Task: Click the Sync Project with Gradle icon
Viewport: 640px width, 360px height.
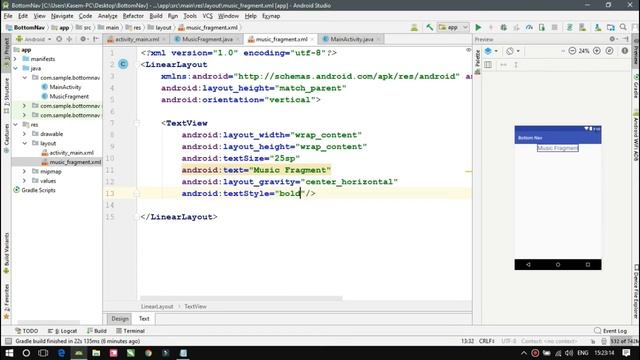Action: 569,27
